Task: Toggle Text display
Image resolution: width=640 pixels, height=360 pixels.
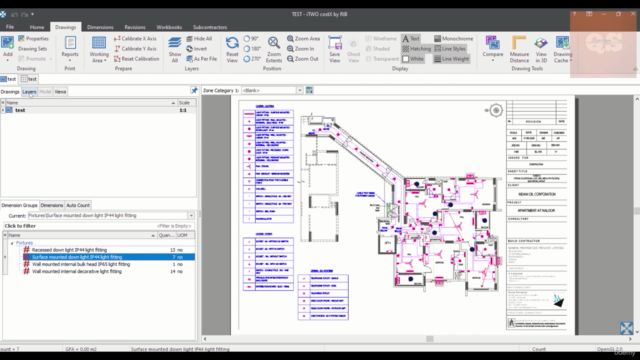Action: point(411,38)
